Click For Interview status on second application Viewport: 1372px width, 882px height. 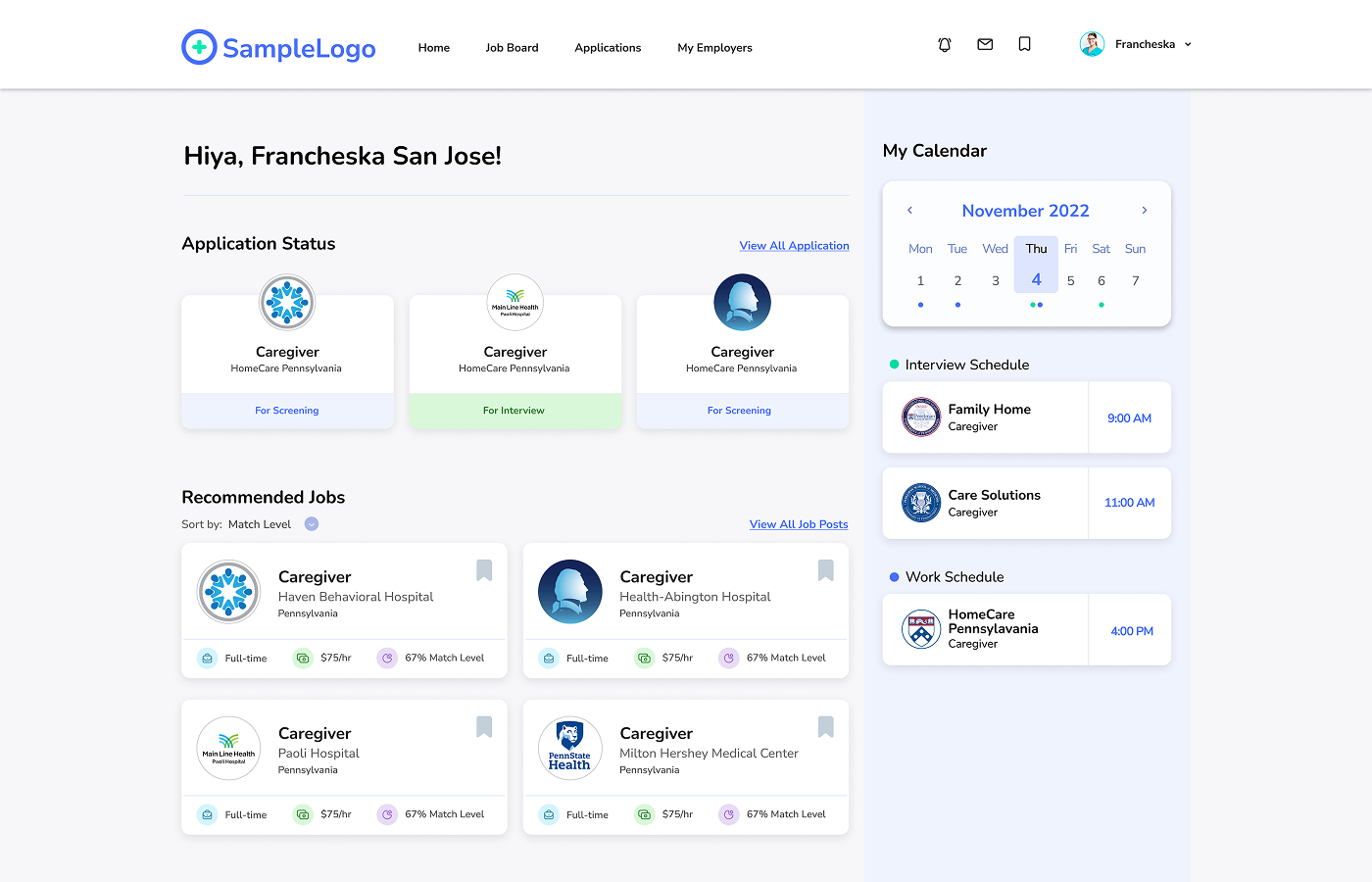tap(515, 411)
